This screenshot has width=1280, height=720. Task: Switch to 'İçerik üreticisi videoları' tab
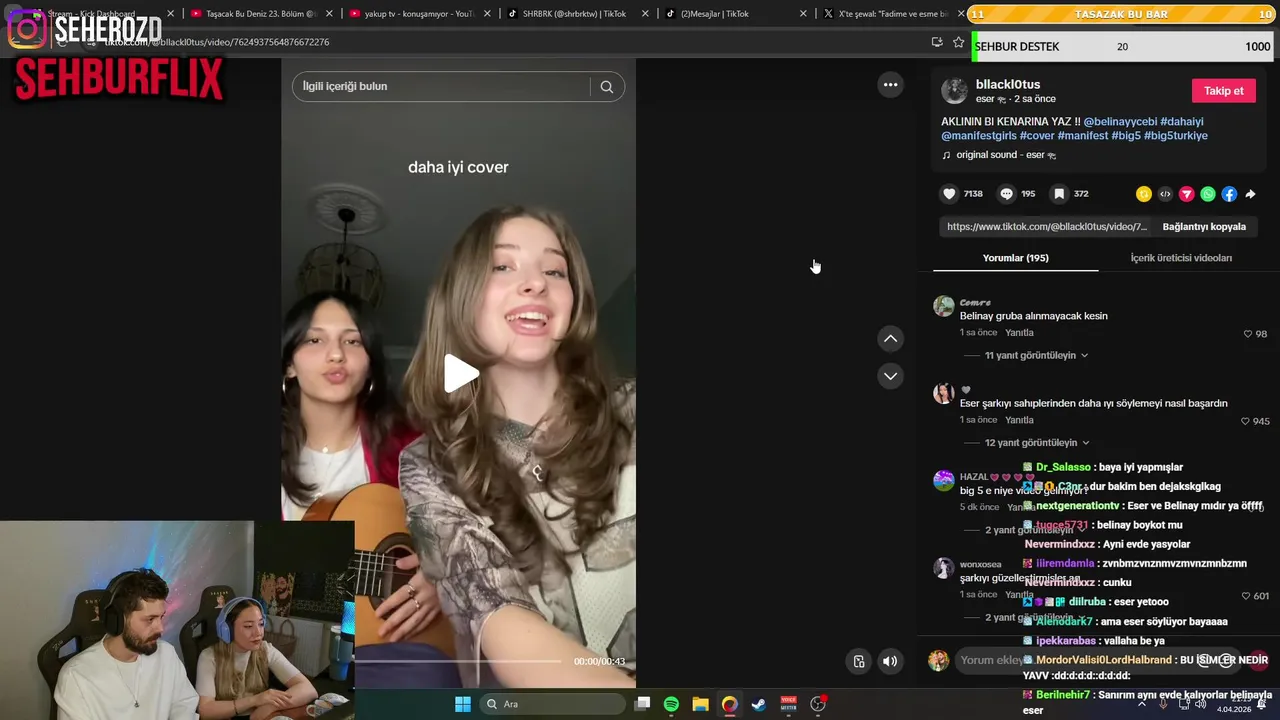pos(1181,258)
